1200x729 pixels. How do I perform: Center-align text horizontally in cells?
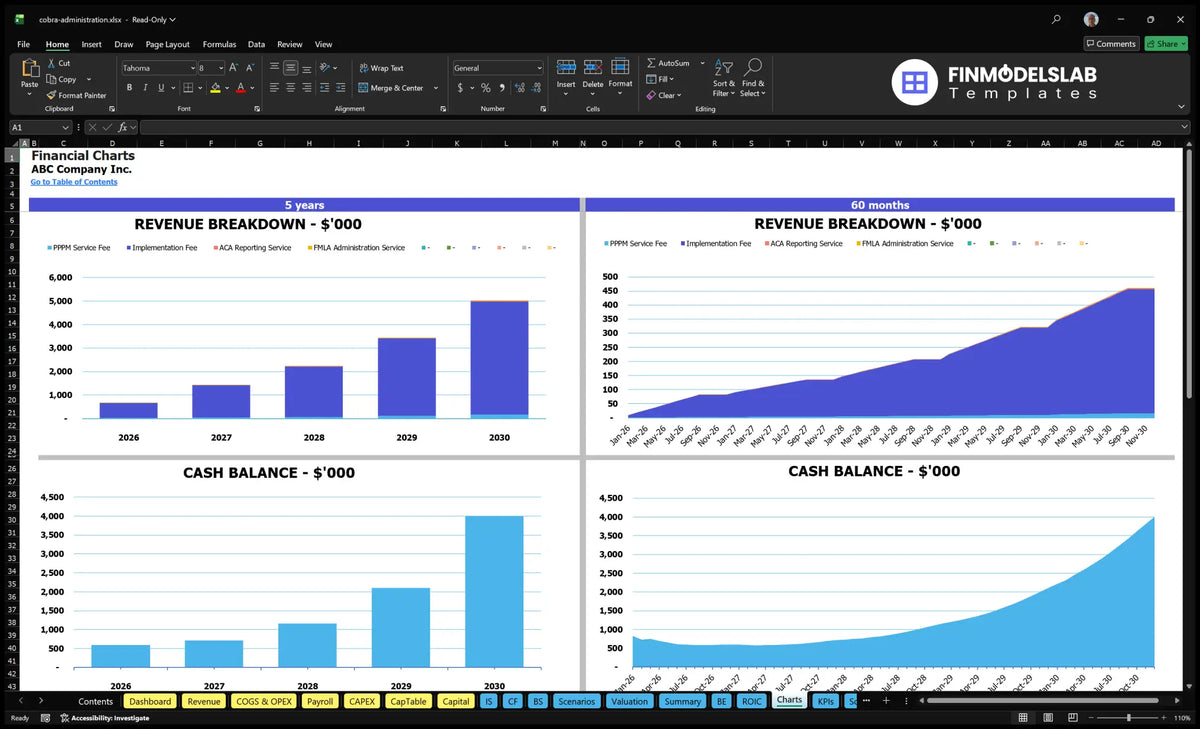pyautogui.click(x=290, y=88)
